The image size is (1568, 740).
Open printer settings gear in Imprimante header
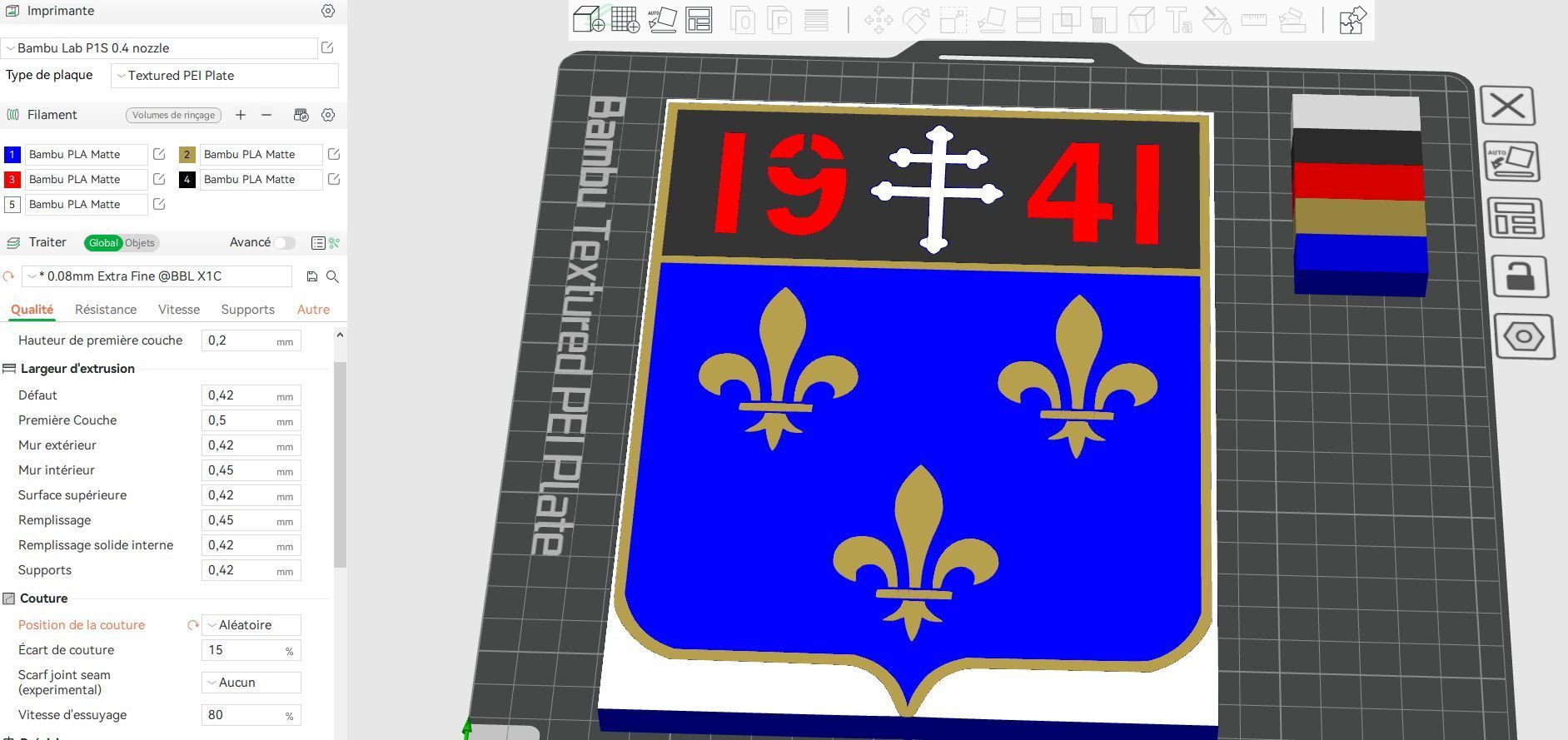[x=328, y=11]
